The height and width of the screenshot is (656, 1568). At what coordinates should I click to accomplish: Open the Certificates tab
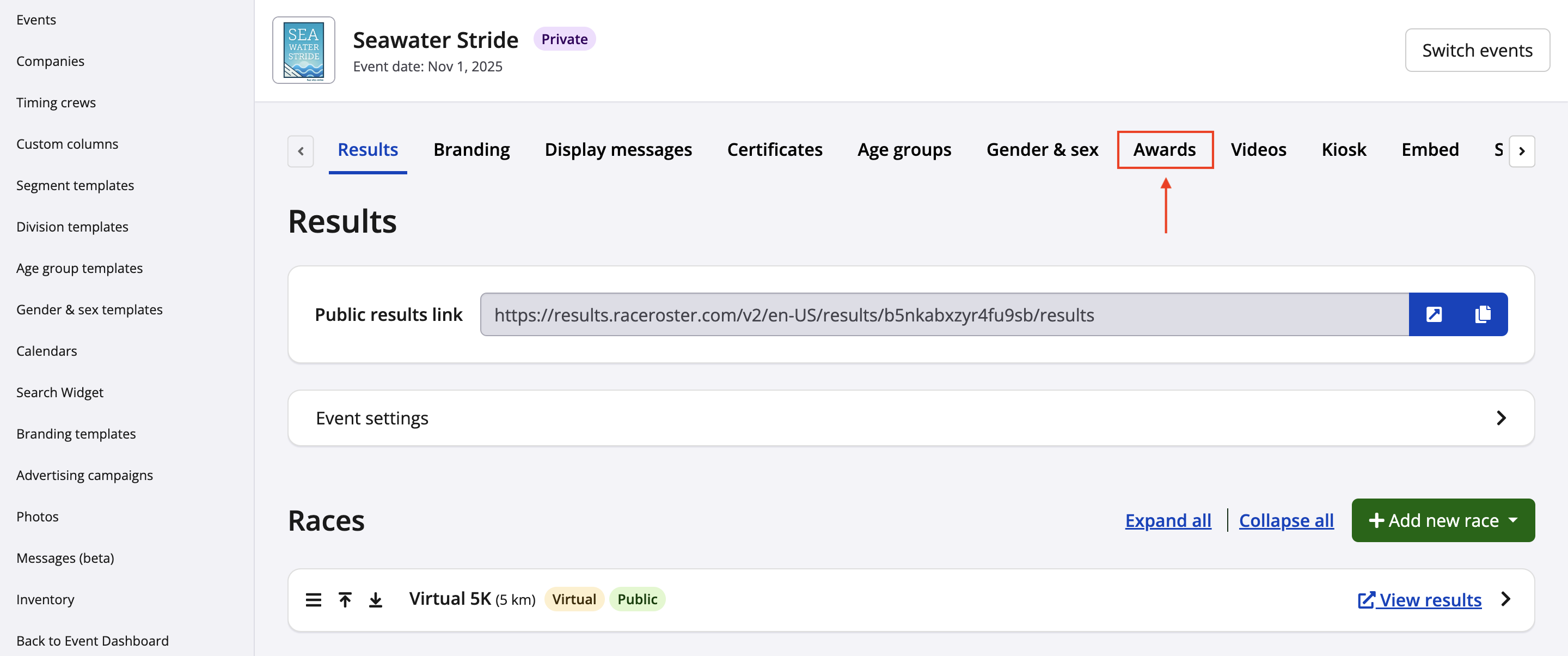point(774,150)
